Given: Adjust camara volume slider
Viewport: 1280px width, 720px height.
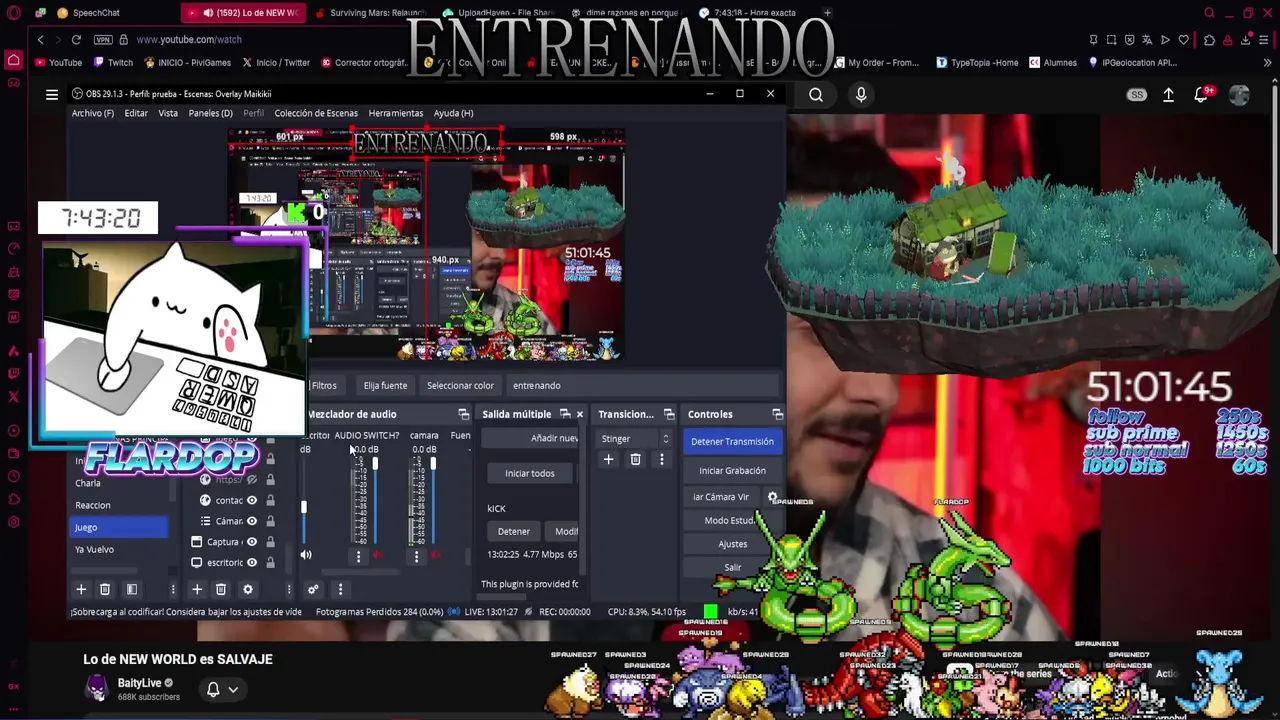Looking at the screenshot, I should coord(433,463).
